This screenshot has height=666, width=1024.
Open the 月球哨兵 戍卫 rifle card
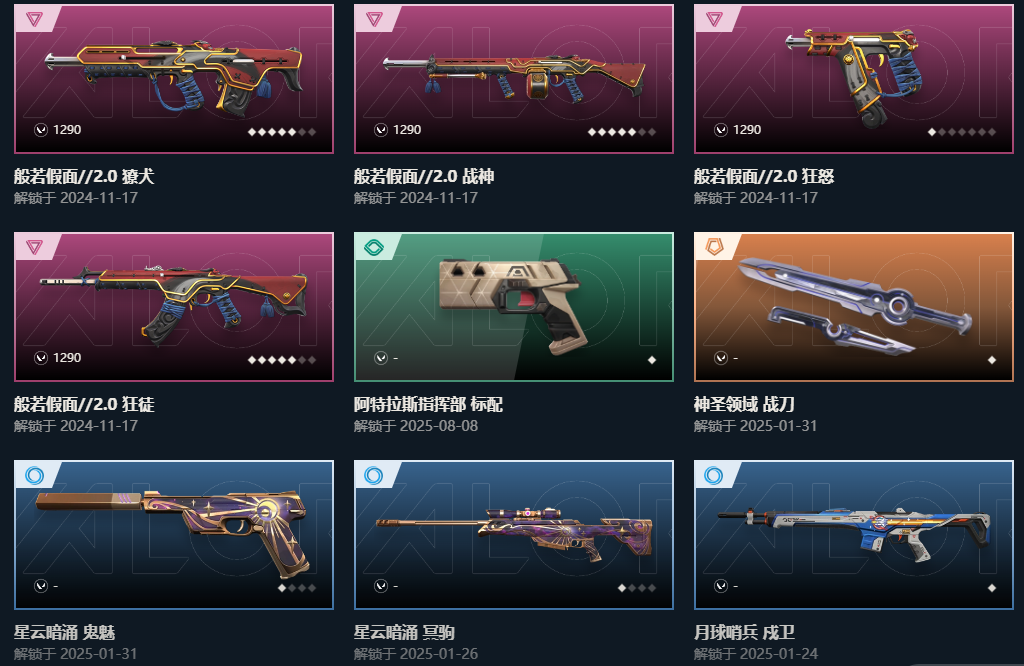(854, 535)
